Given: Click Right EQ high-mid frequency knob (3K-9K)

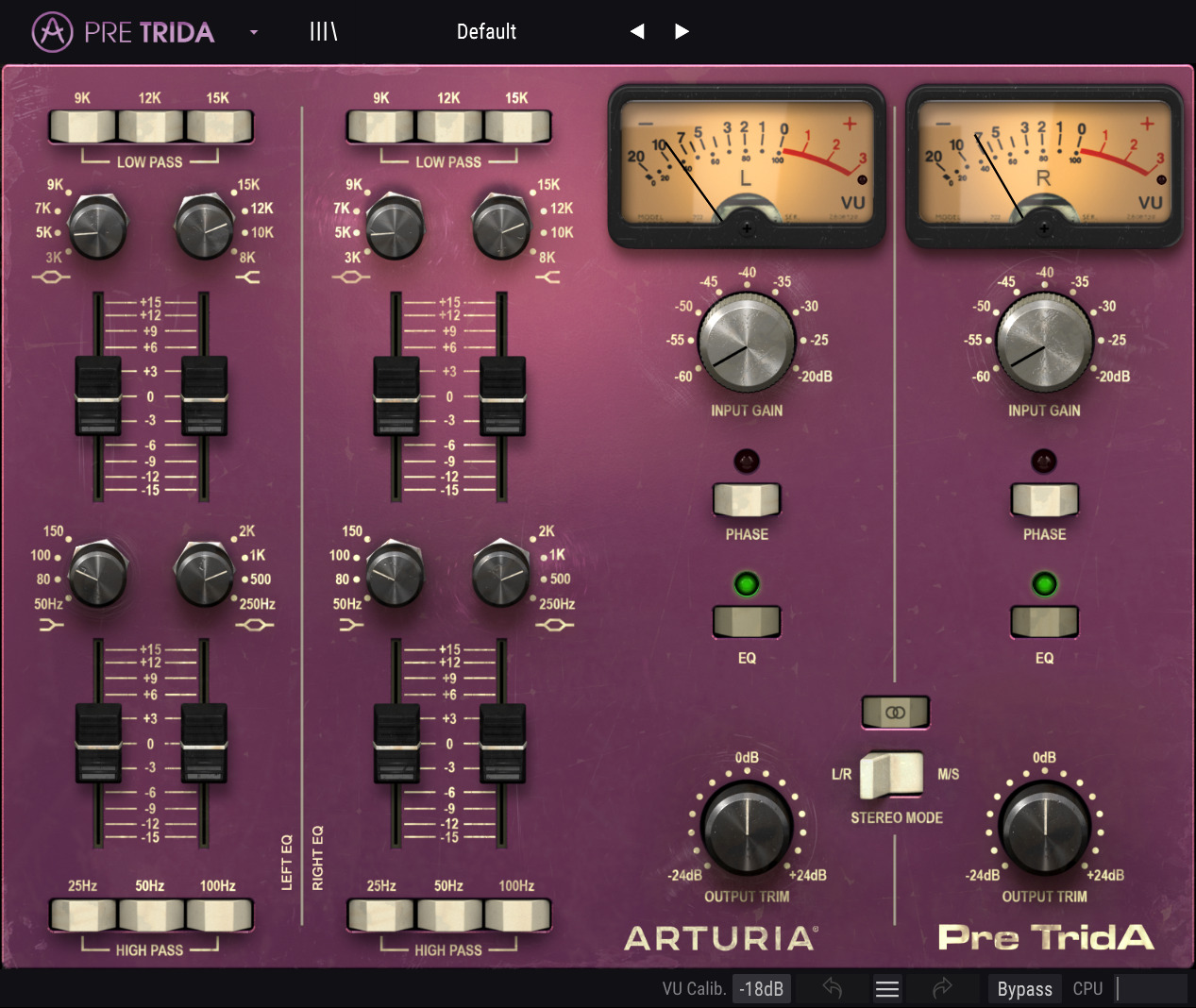Looking at the screenshot, I should 395,227.
